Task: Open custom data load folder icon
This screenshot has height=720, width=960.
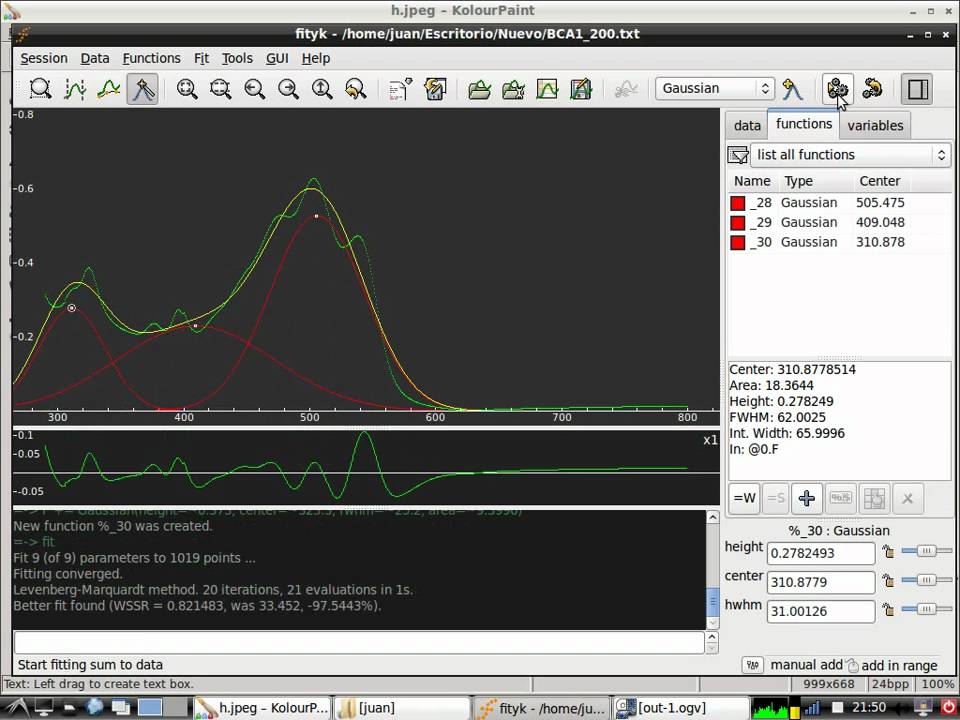Action: (513, 89)
